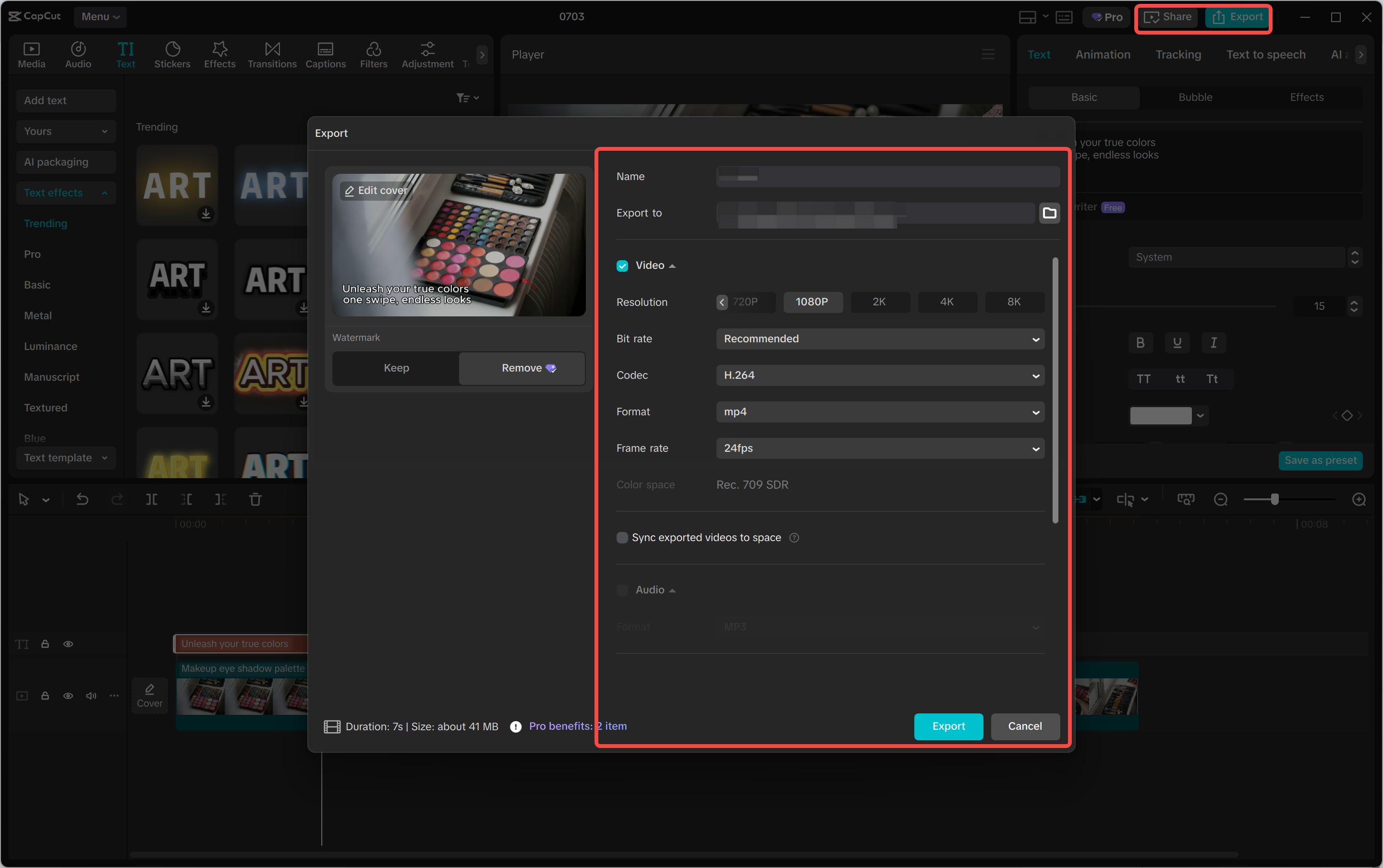Viewport: 1383px width, 868px height.
Task: Click Edit cover pencil on thumbnail
Action: tap(349, 191)
